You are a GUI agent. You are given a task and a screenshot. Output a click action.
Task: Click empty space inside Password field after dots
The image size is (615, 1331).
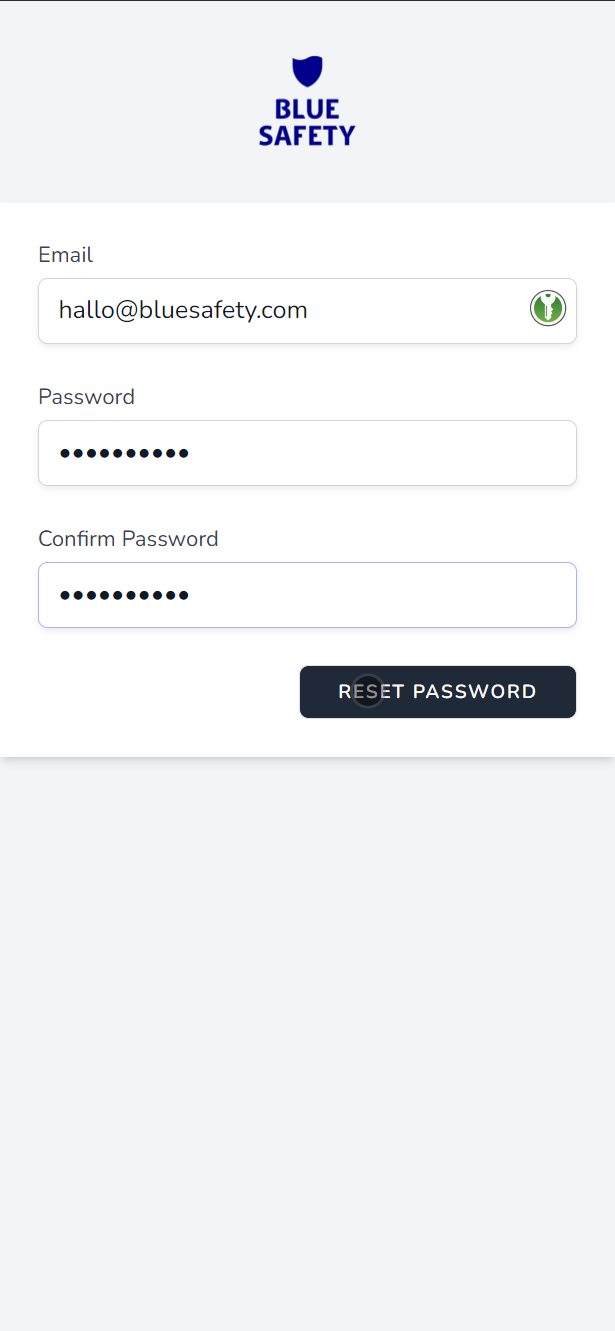click(400, 453)
